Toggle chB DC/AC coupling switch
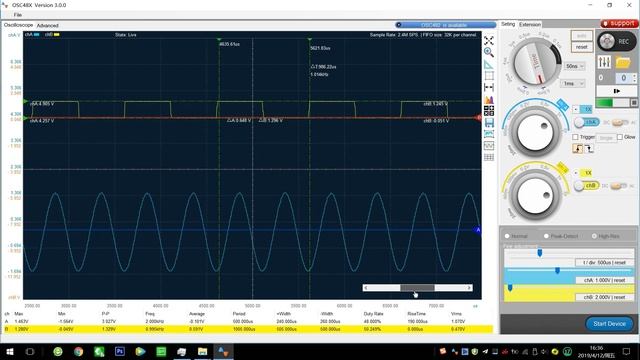Viewport: 640px width, 360px height. pyautogui.click(x=619, y=186)
